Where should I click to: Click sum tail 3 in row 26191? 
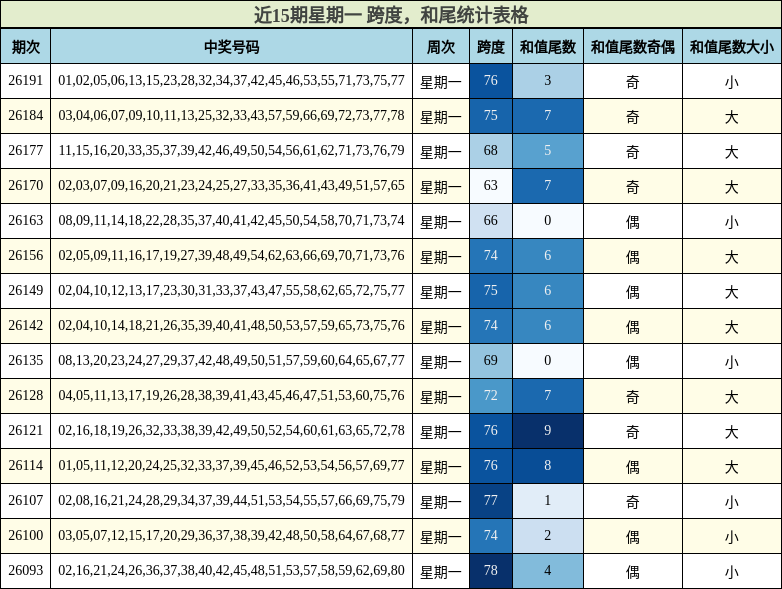[548, 81]
